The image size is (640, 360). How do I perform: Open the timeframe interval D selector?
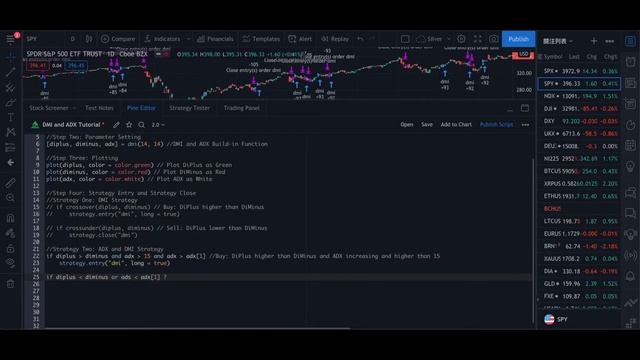[73, 39]
